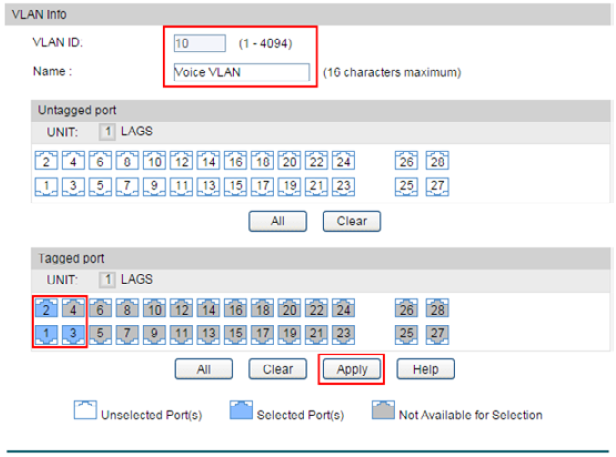
Task: Select untagged port 13 icon
Action: (x=209, y=186)
